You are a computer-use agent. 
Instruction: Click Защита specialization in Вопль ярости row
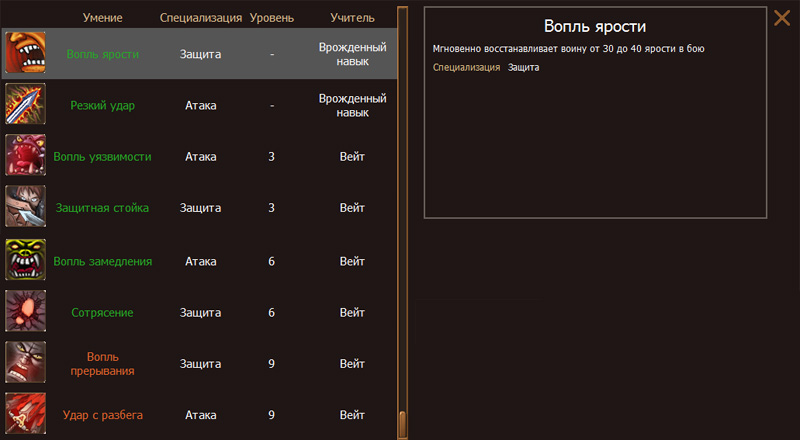click(201, 54)
